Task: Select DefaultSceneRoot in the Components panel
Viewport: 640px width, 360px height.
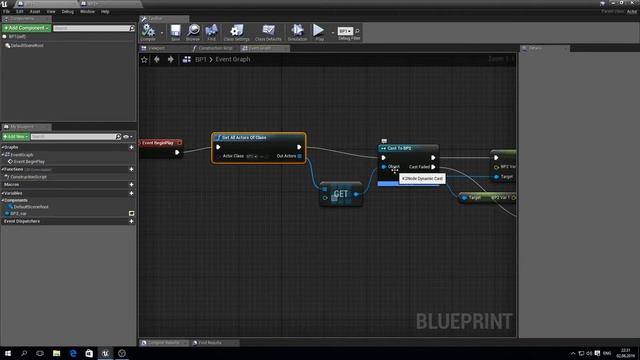Action: point(27,45)
